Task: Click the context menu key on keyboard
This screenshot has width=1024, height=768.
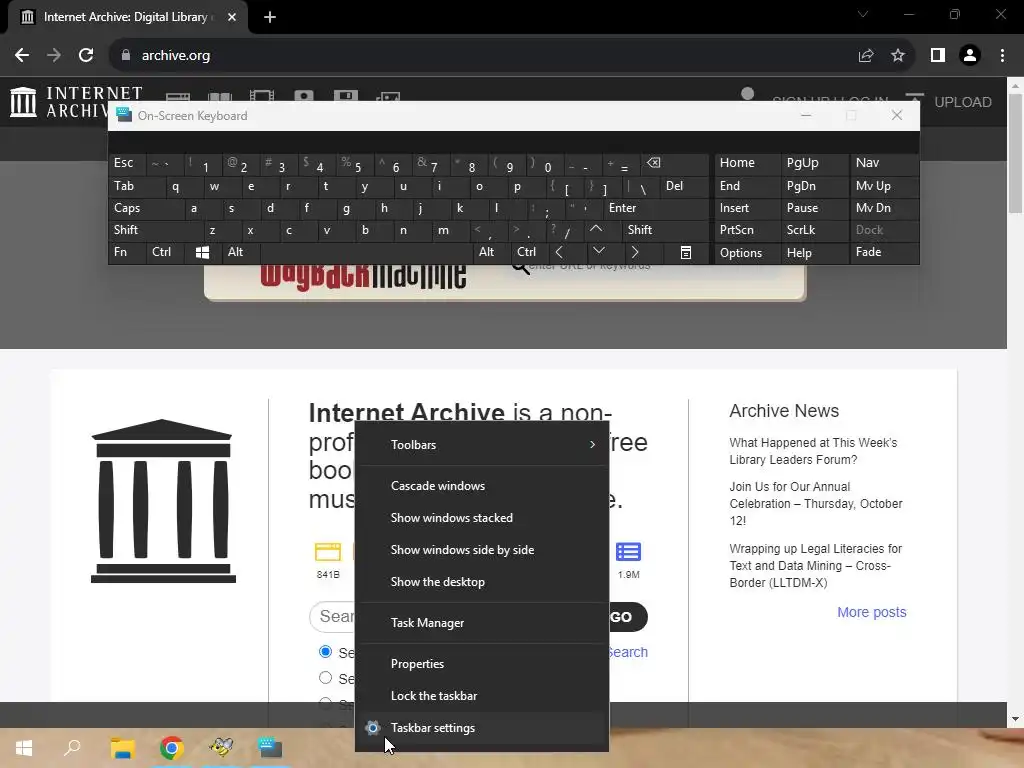Action: (686, 253)
